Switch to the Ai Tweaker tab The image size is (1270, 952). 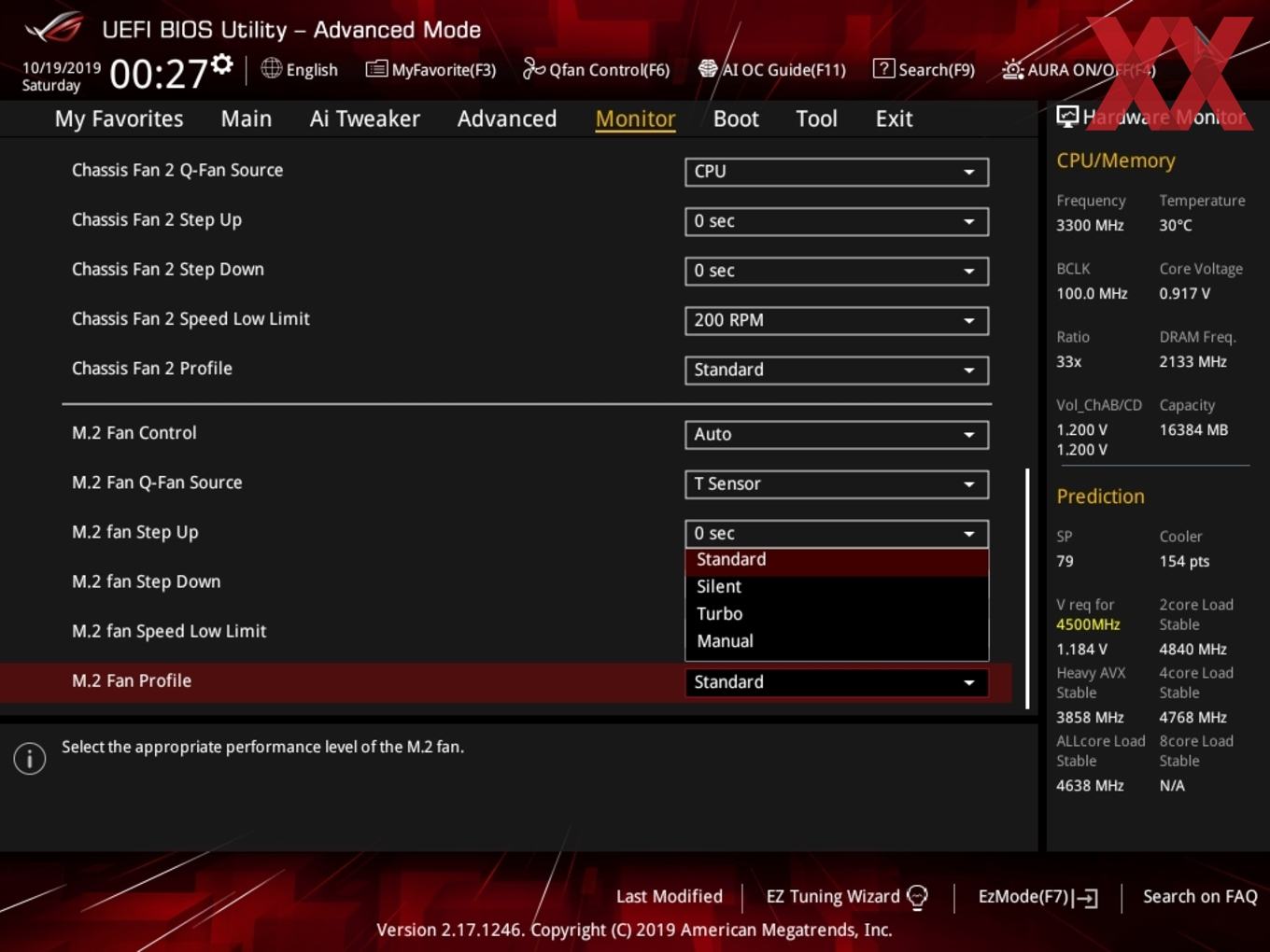(364, 119)
